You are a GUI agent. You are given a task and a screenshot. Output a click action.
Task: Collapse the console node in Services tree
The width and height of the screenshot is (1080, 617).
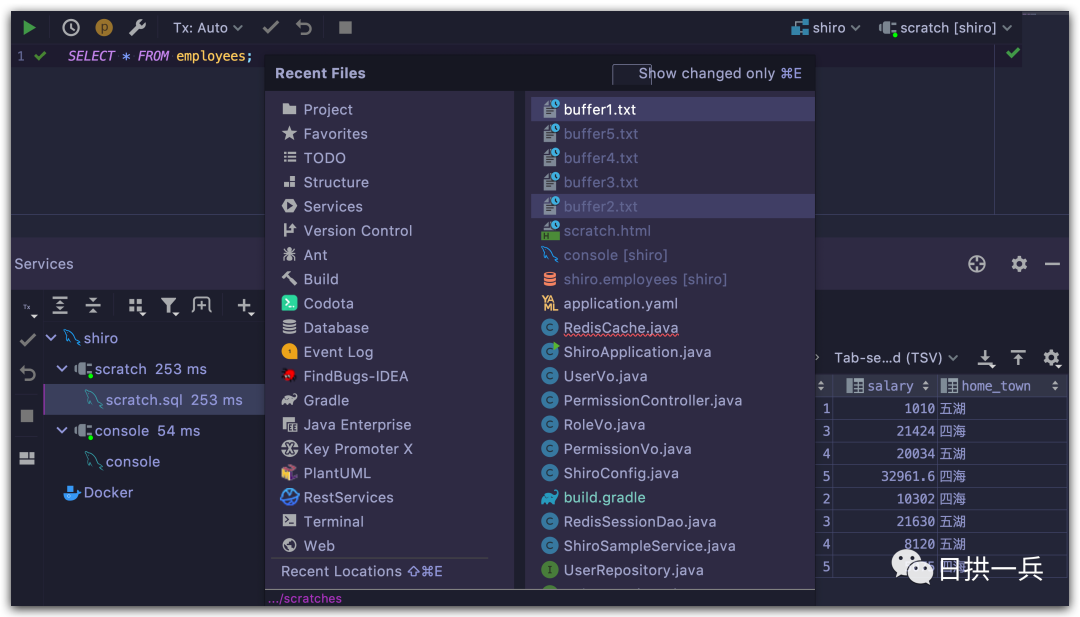(62, 431)
